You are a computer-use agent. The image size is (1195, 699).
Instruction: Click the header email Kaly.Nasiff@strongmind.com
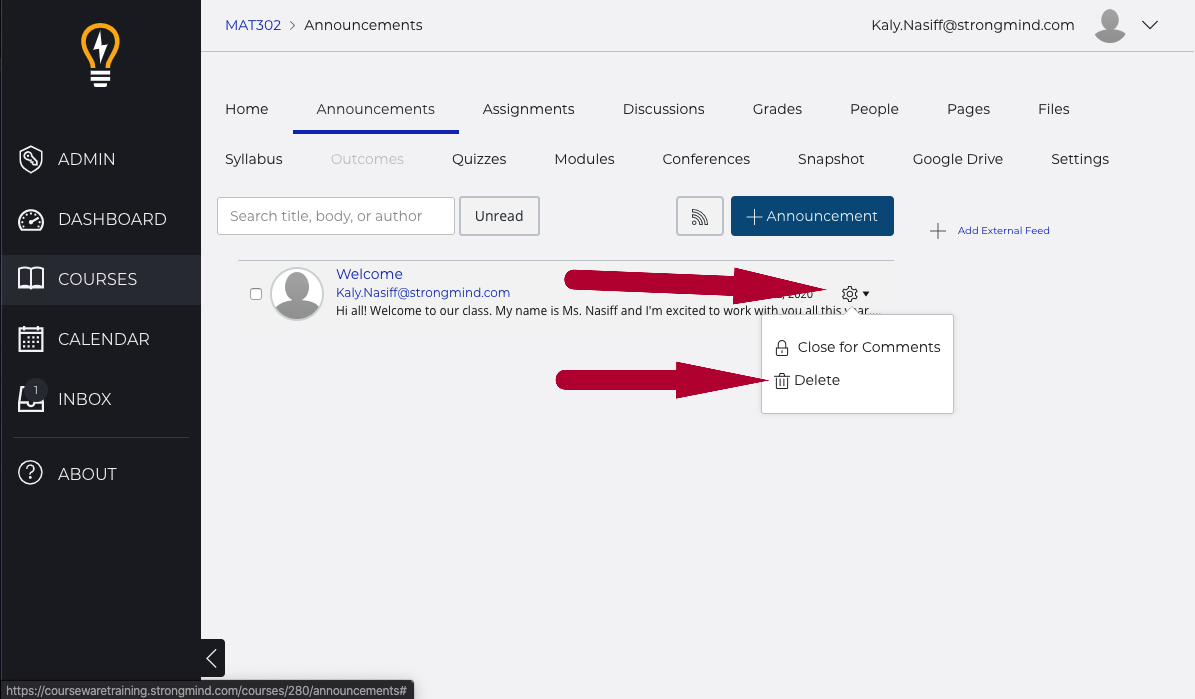point(973,25)
